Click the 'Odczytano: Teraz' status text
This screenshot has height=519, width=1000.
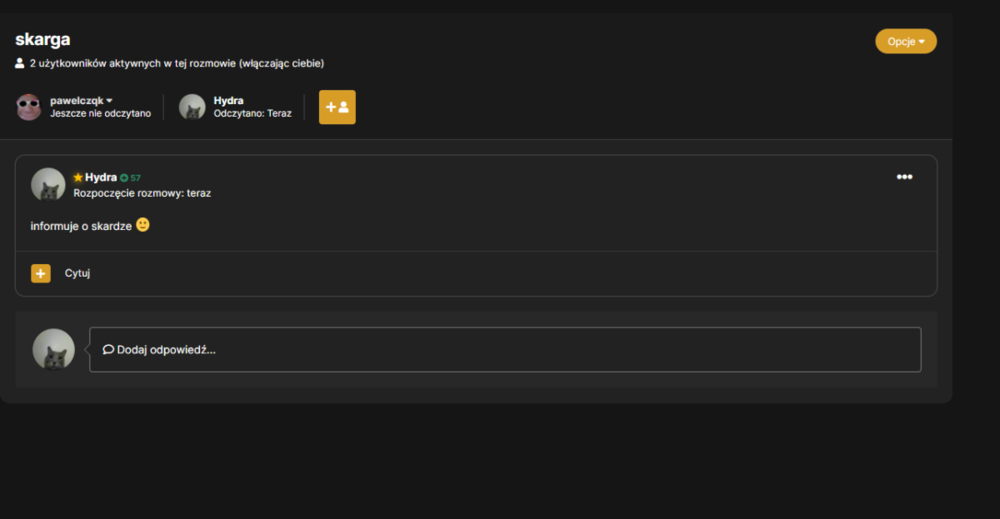(x=253, y=113)
